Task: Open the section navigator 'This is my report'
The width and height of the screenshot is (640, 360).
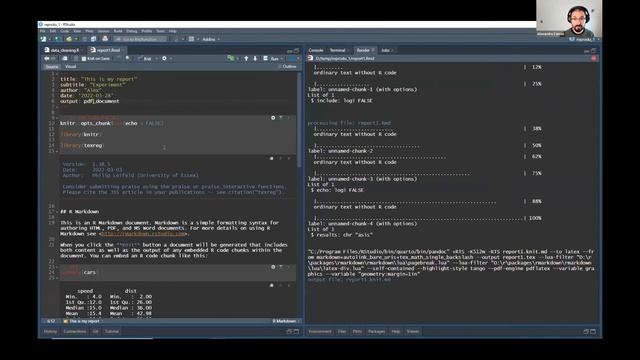Action: (84, 321)
